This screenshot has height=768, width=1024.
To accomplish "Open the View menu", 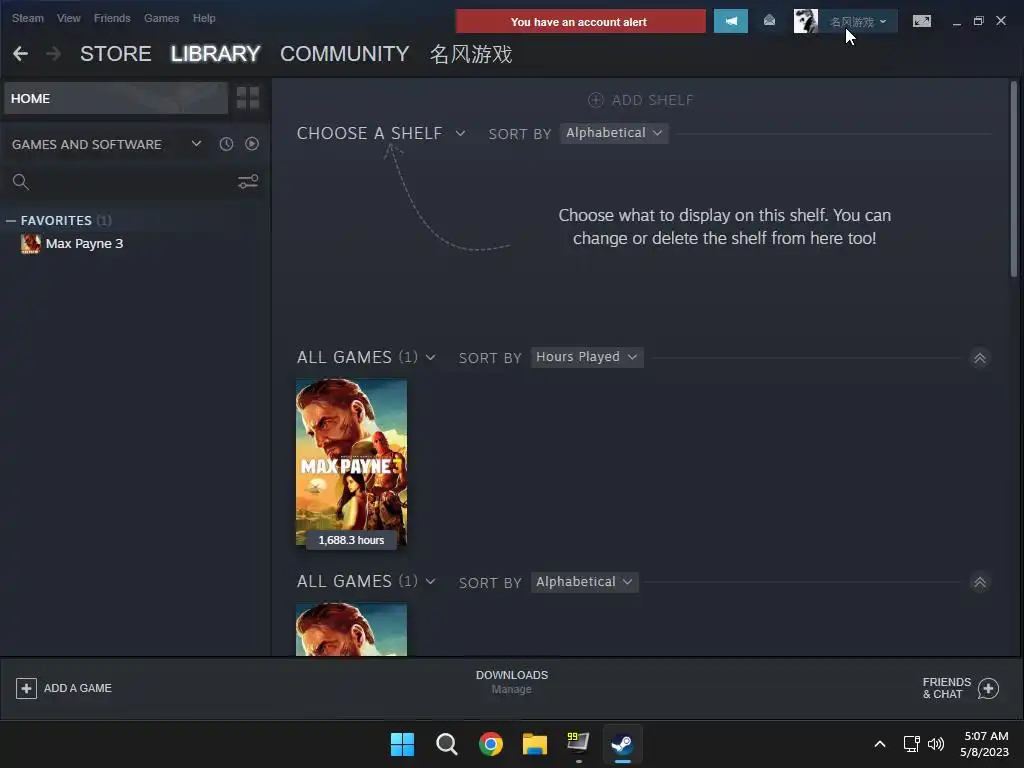I will [x=69, y=18].
